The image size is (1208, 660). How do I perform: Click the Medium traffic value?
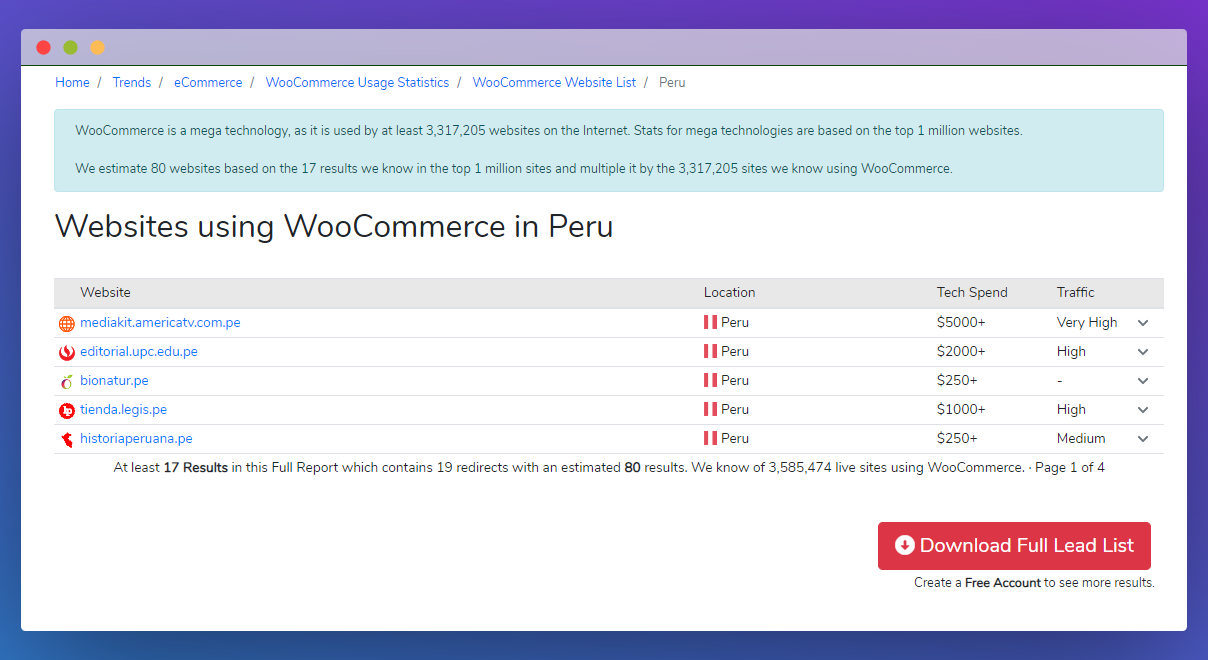[1081, 438]
